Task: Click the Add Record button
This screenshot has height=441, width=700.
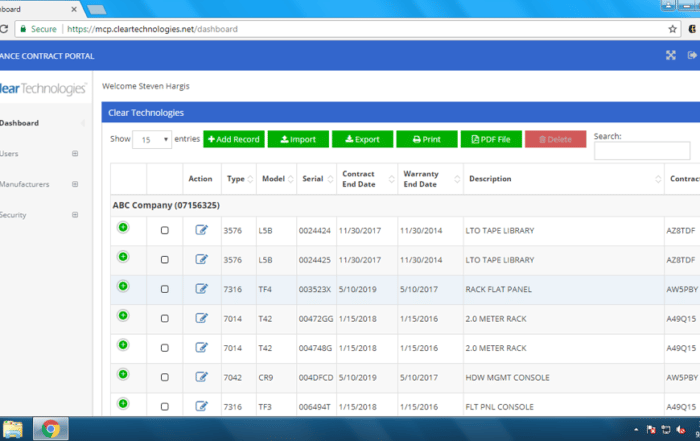Action: 234,139
